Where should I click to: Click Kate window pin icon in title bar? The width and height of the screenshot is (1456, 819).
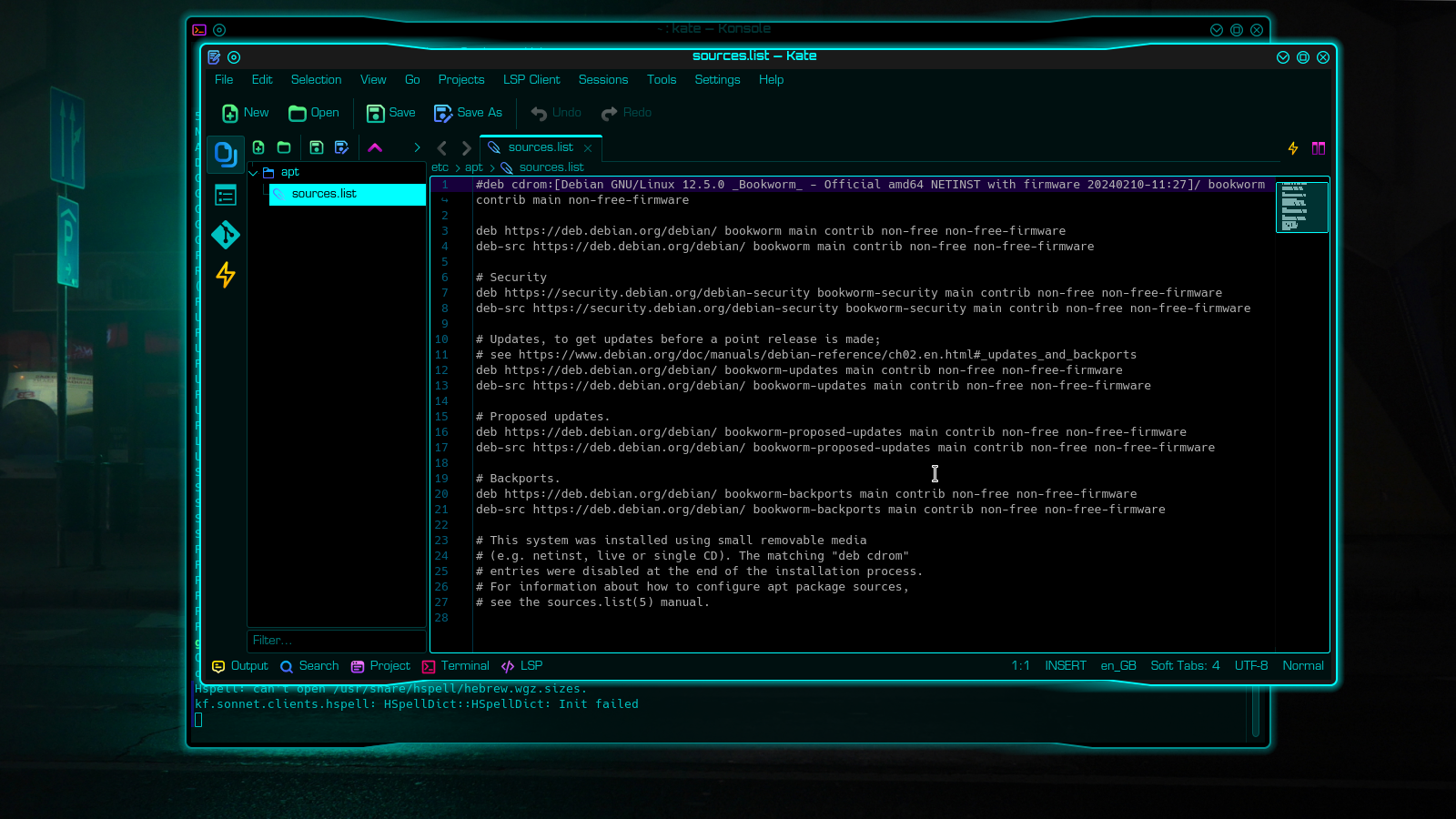click(x=234, y=57)
